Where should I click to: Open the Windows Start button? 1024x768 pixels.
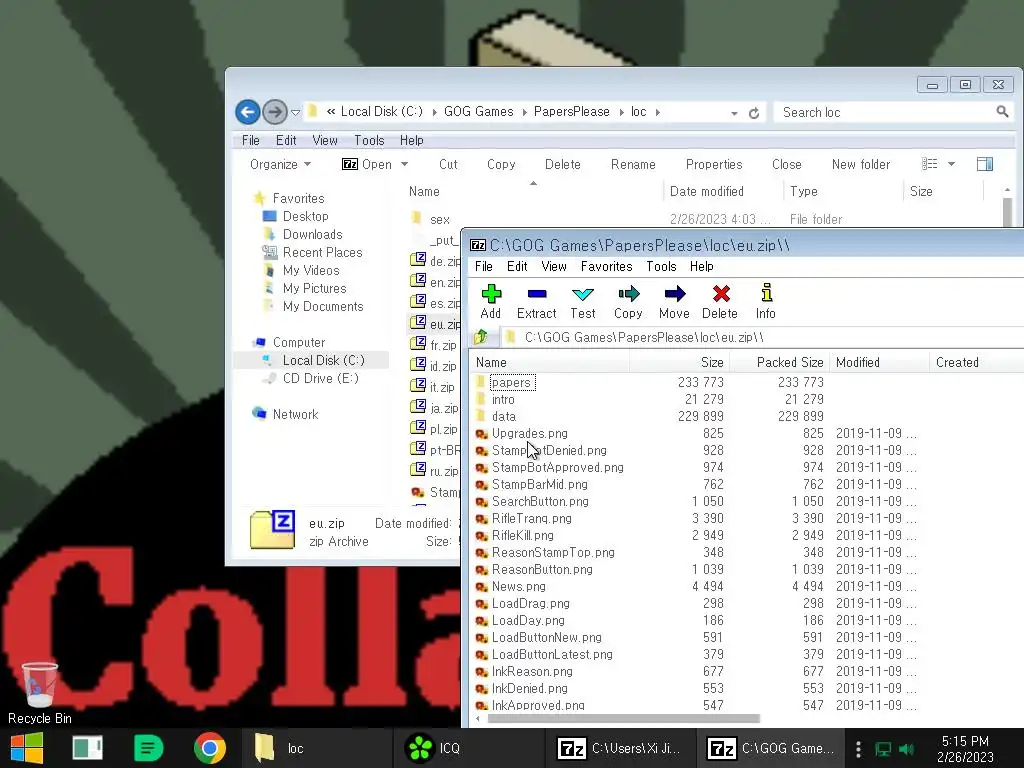[x=27, y=748]
